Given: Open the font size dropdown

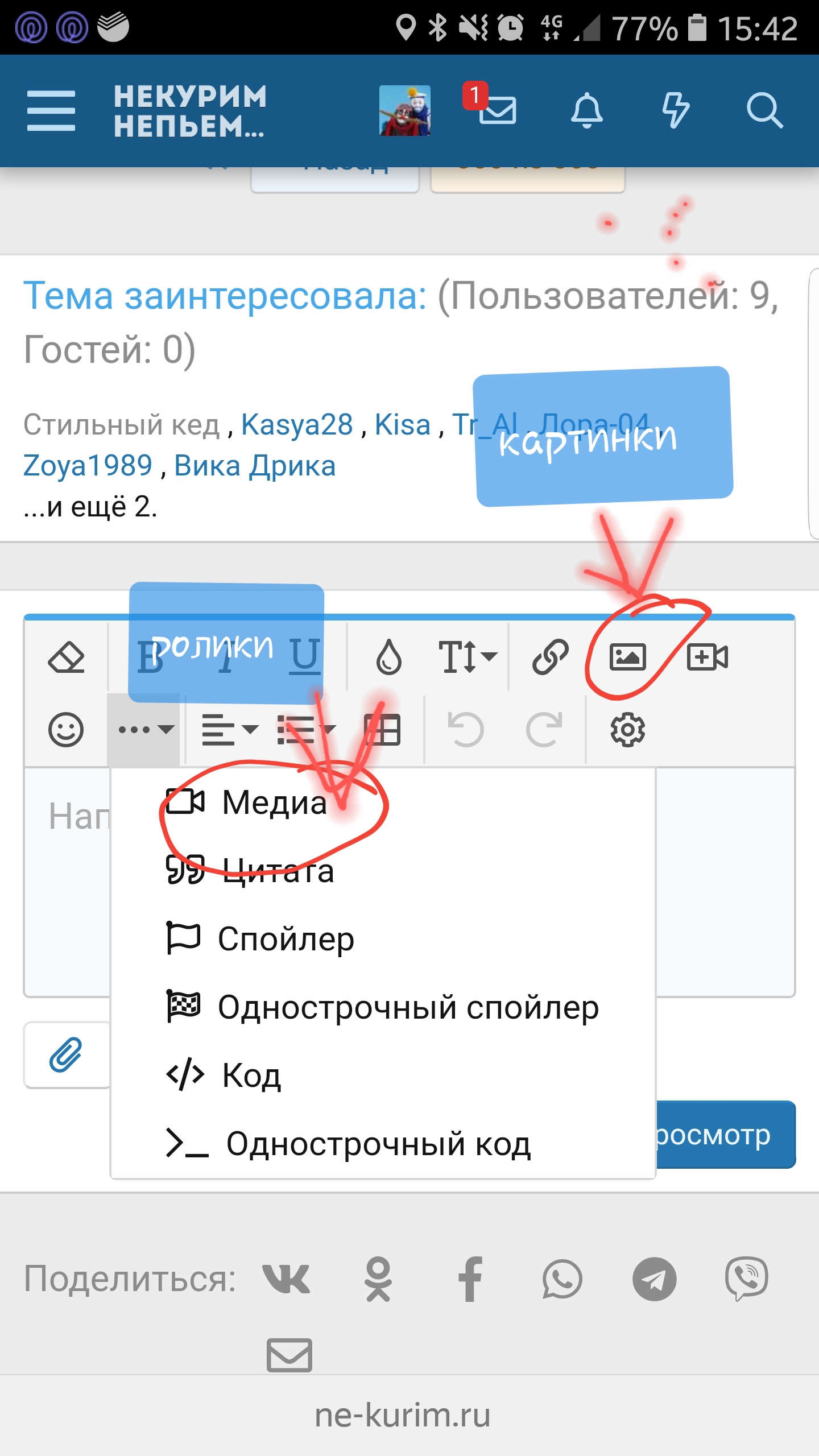Looking at the screenshot, I should (467, 657).
